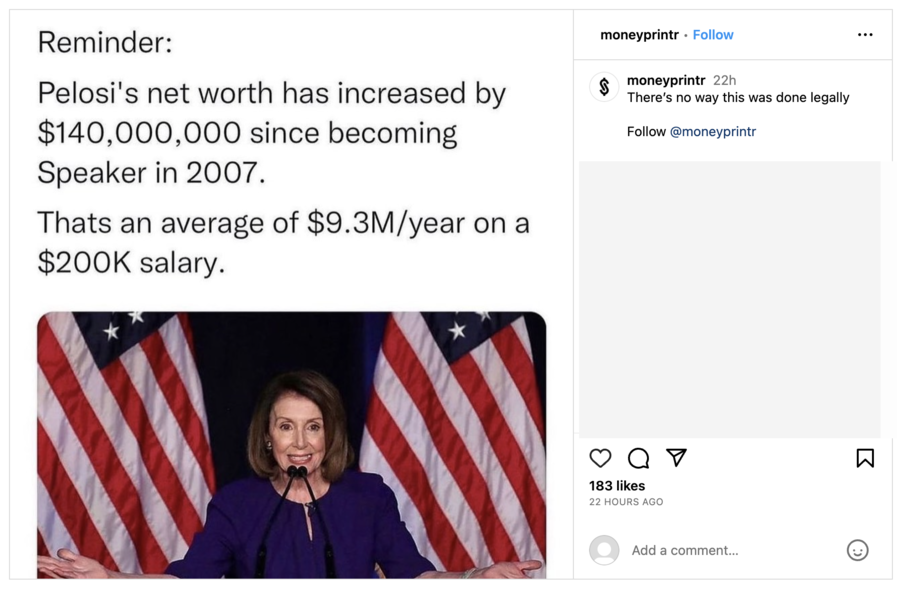Screen dimensions: 900x591
Task: Click moneyprintr dollar-sign profile avatar
Action: (x=604, y=87)
